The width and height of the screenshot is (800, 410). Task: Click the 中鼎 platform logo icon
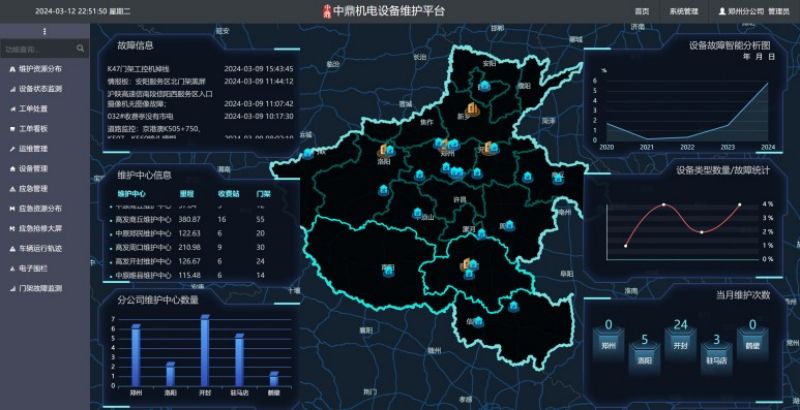[x=325, y=11]
